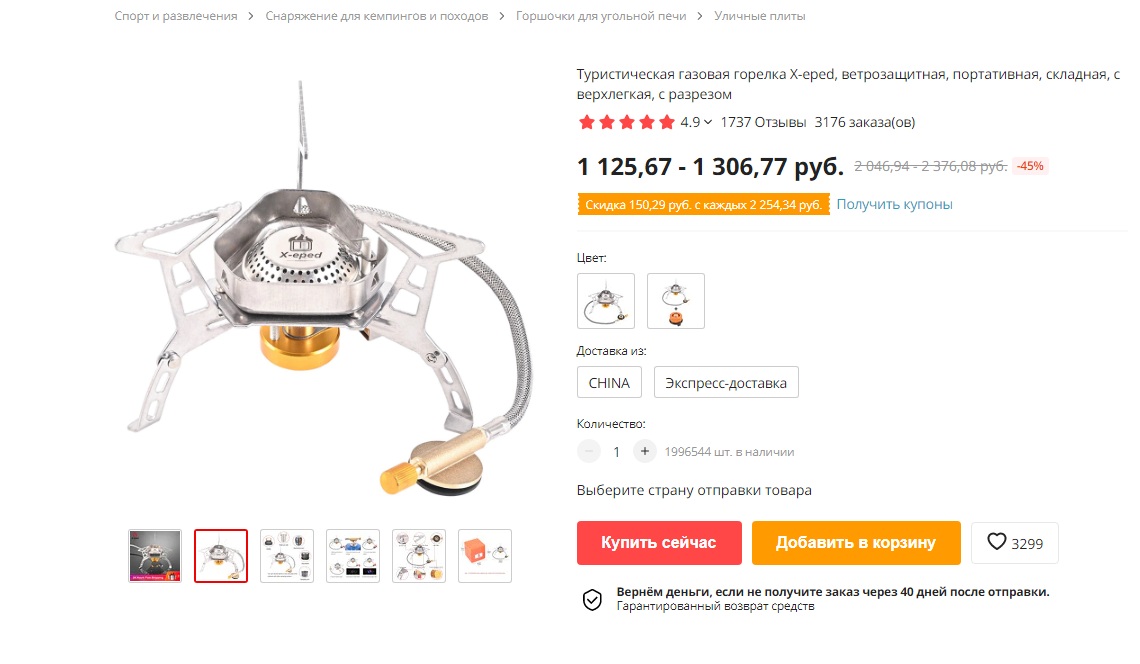Screen dimensions: 1140x664
Task: Click the quantity input field showing 1
Action: [617, 452]
